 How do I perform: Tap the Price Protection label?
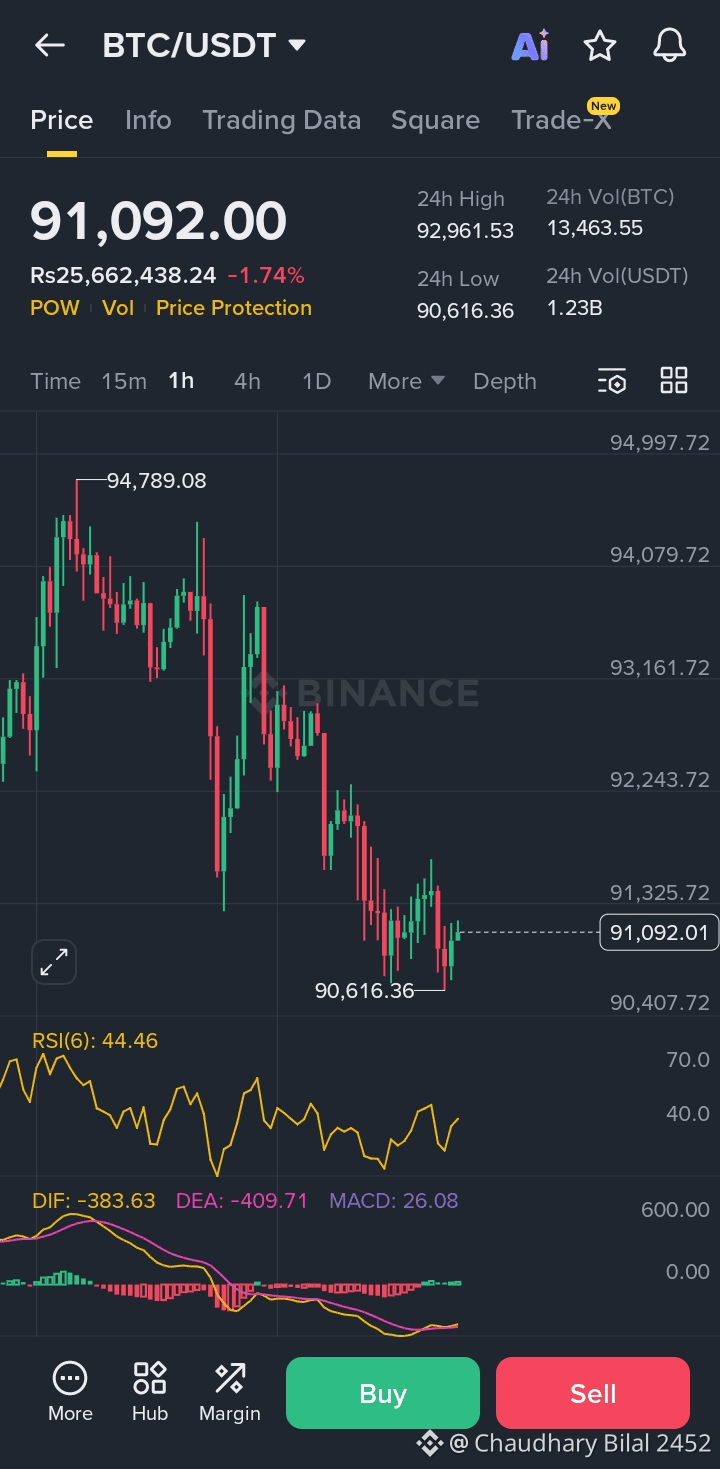234,308
